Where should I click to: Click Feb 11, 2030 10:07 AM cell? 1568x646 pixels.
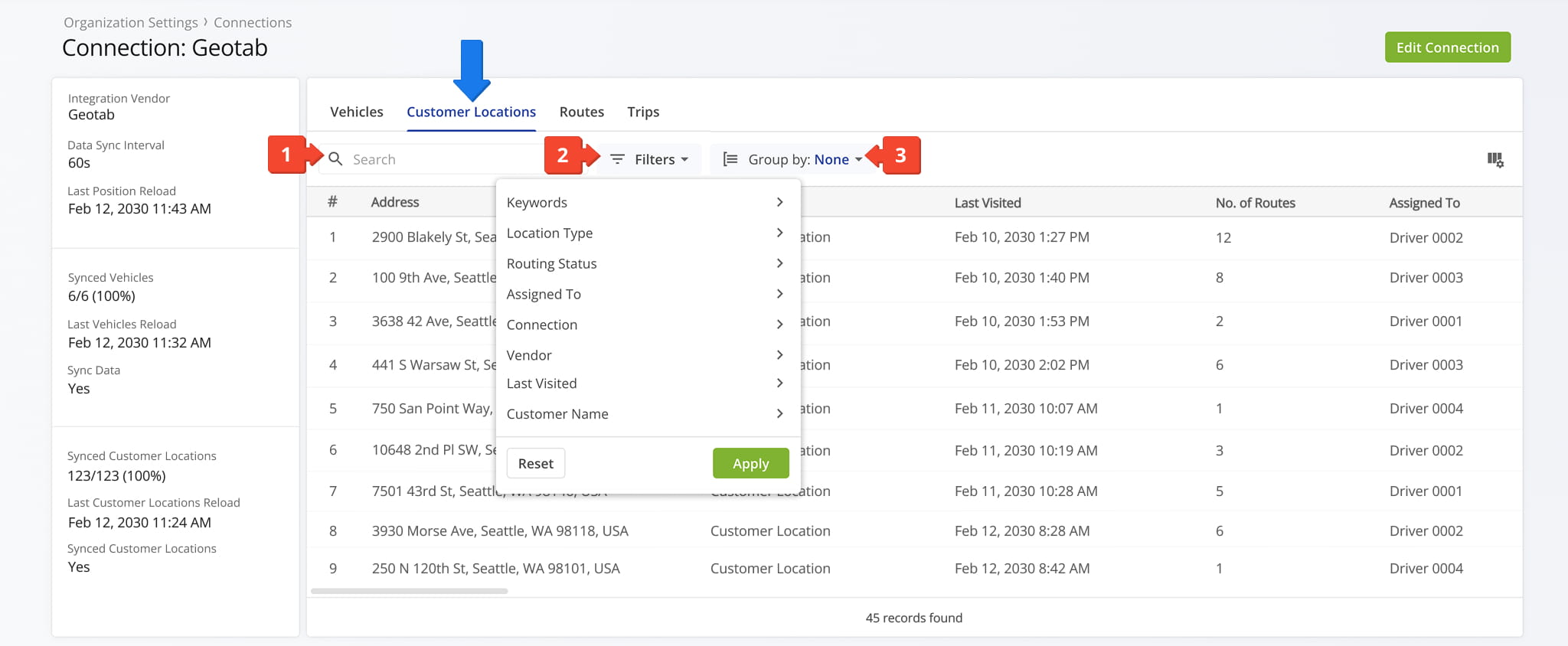coord(1026,409)
